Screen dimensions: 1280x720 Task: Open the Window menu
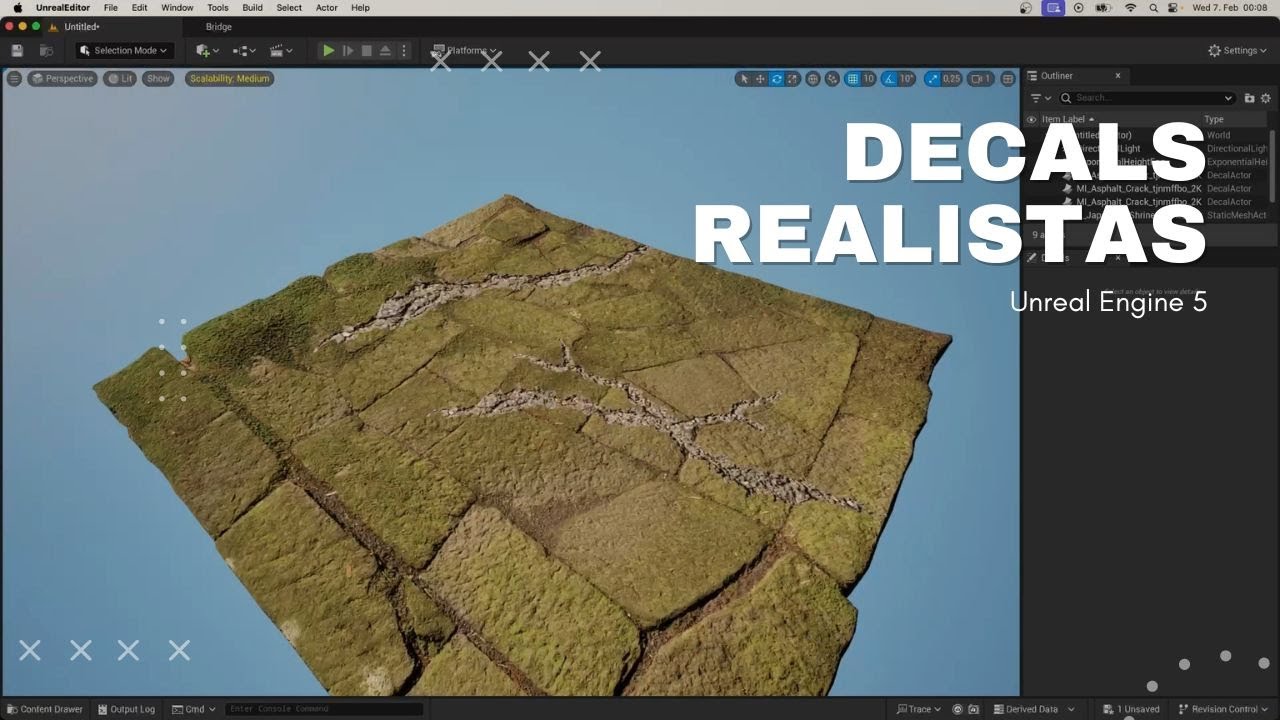coord(177,8)
